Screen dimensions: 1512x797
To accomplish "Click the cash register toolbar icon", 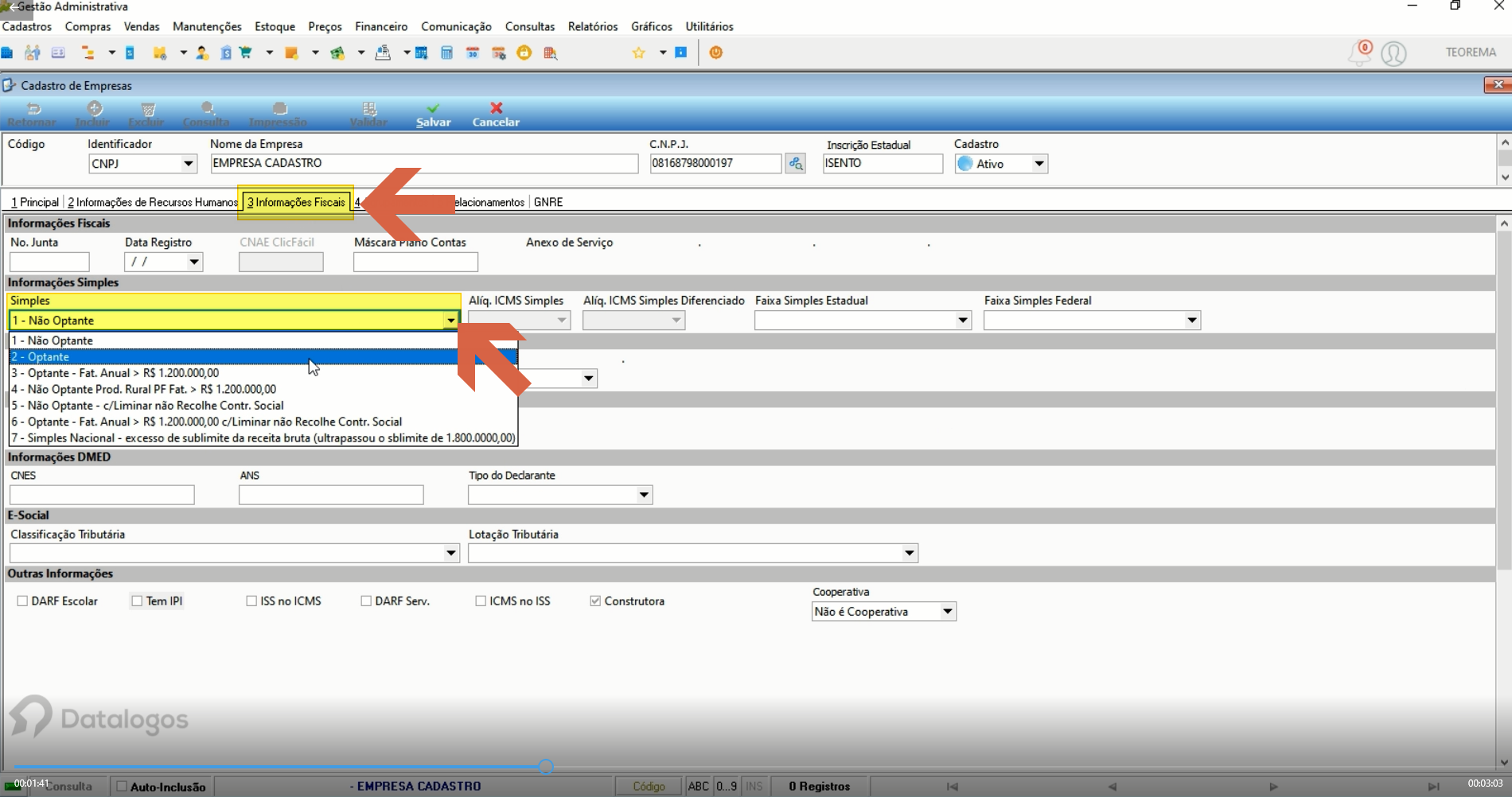I will (383, 52).
